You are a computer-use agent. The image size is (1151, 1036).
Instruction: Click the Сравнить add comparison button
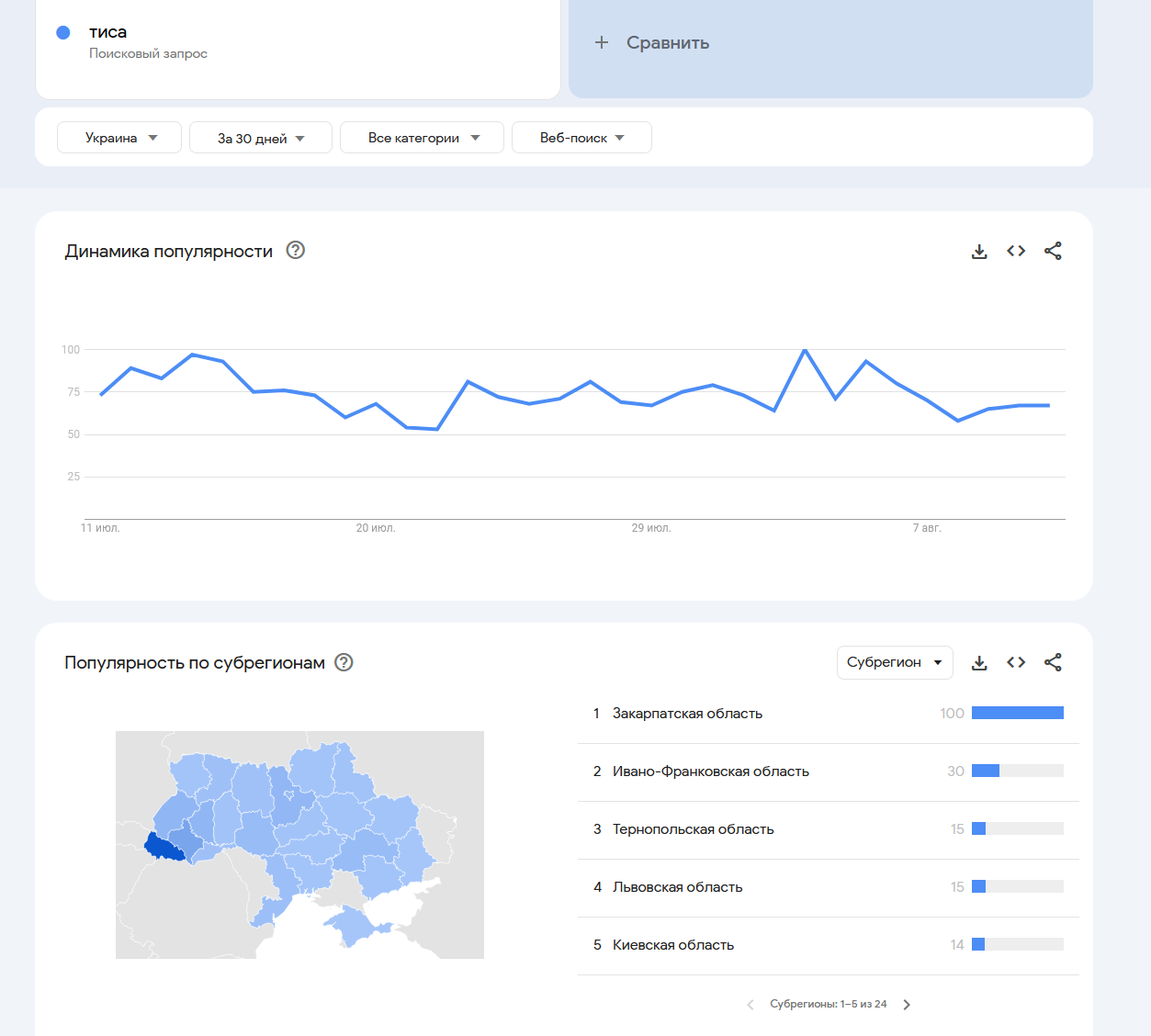(x=653, y=43)
